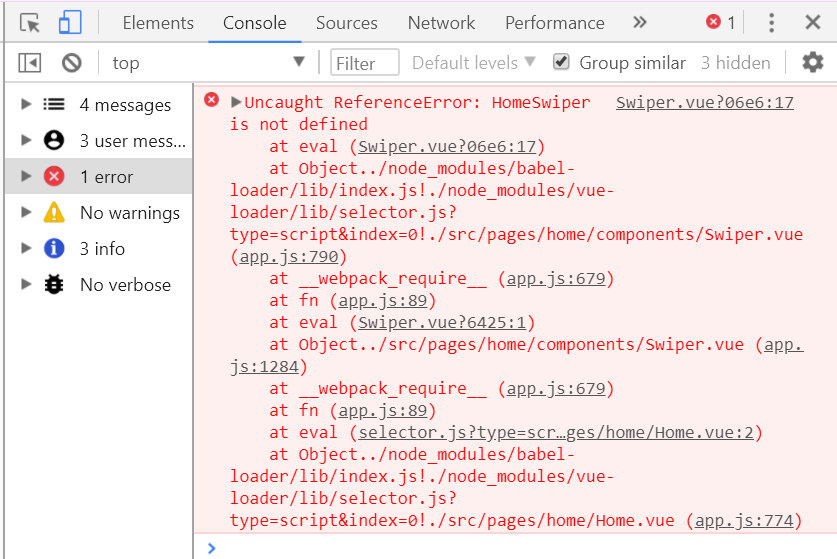Switch to the Console tab
Viewport: 837px width, 559px height.
255,23
